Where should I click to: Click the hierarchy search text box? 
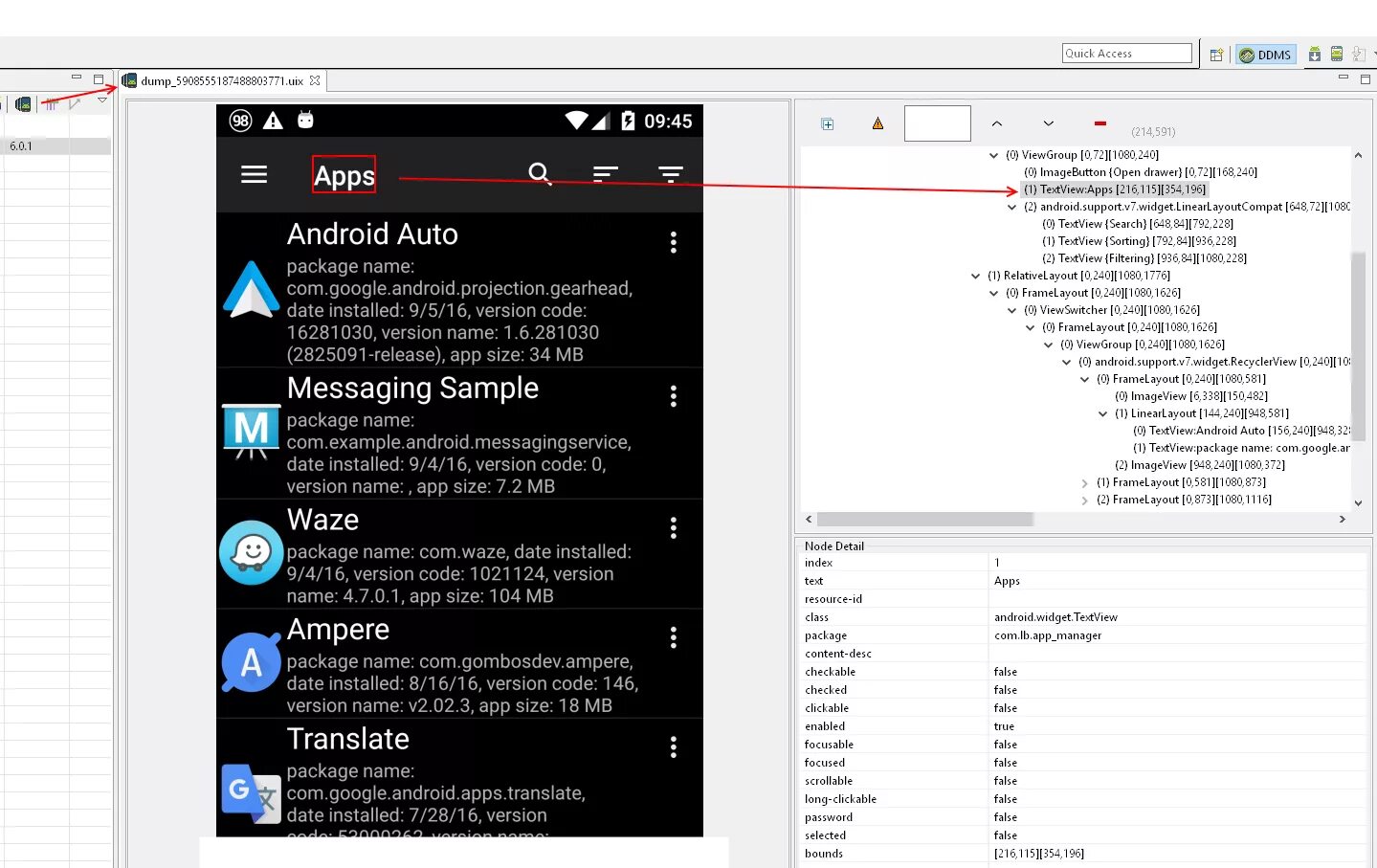pos(938,123)
